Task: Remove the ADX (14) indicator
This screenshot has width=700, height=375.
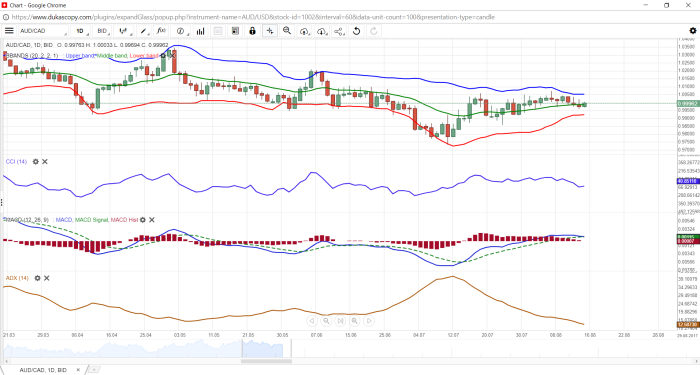Action: tap(46, 278)
